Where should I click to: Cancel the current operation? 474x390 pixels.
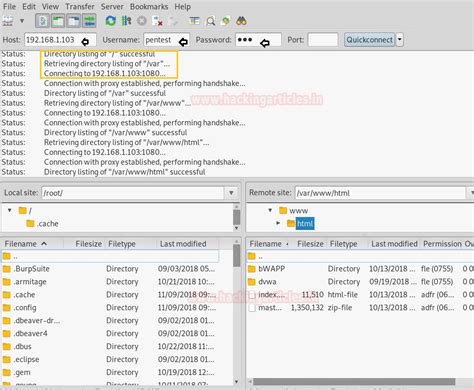[x=142, y=21]
